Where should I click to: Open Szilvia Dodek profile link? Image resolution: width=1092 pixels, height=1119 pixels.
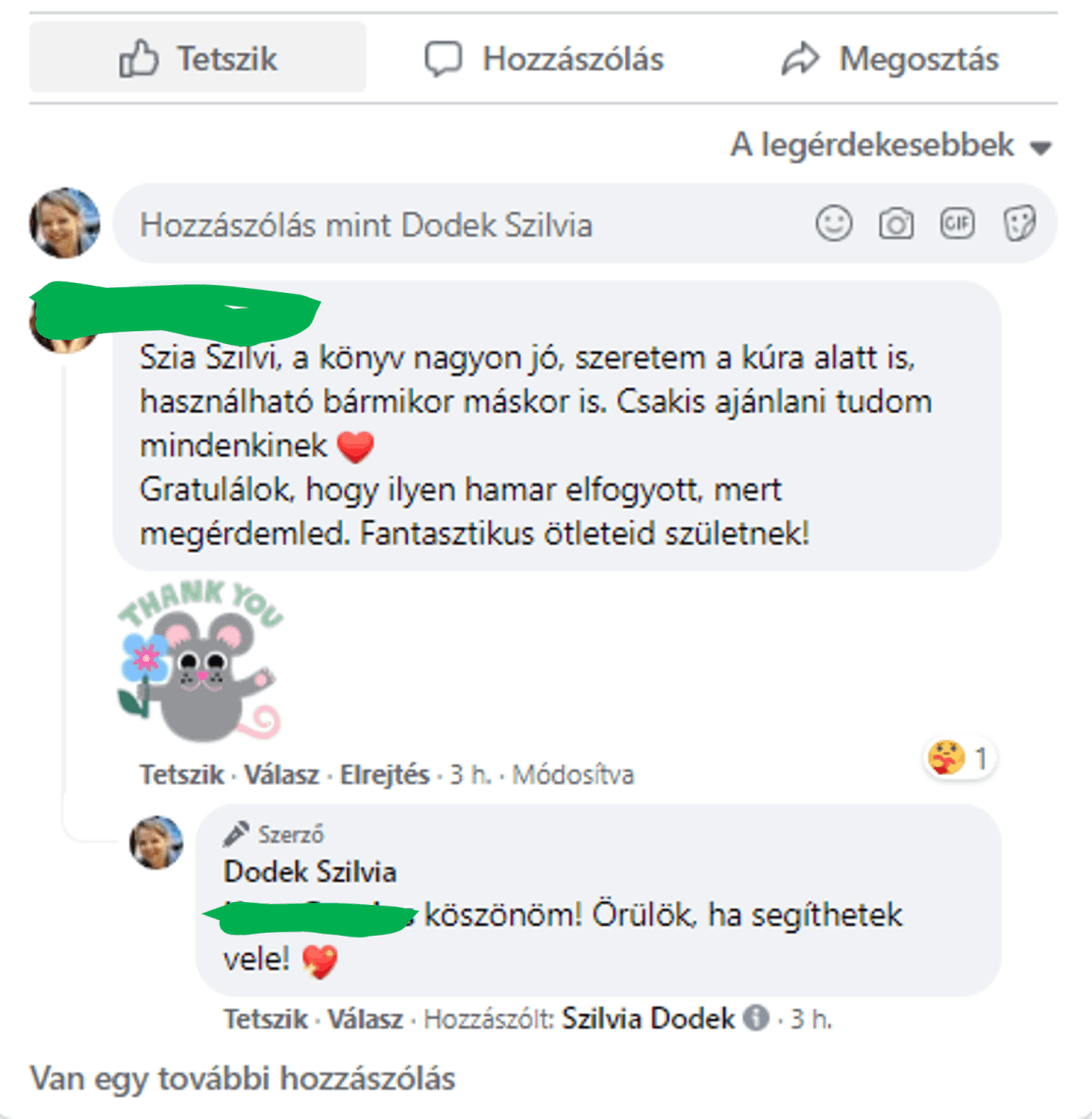648,1018
